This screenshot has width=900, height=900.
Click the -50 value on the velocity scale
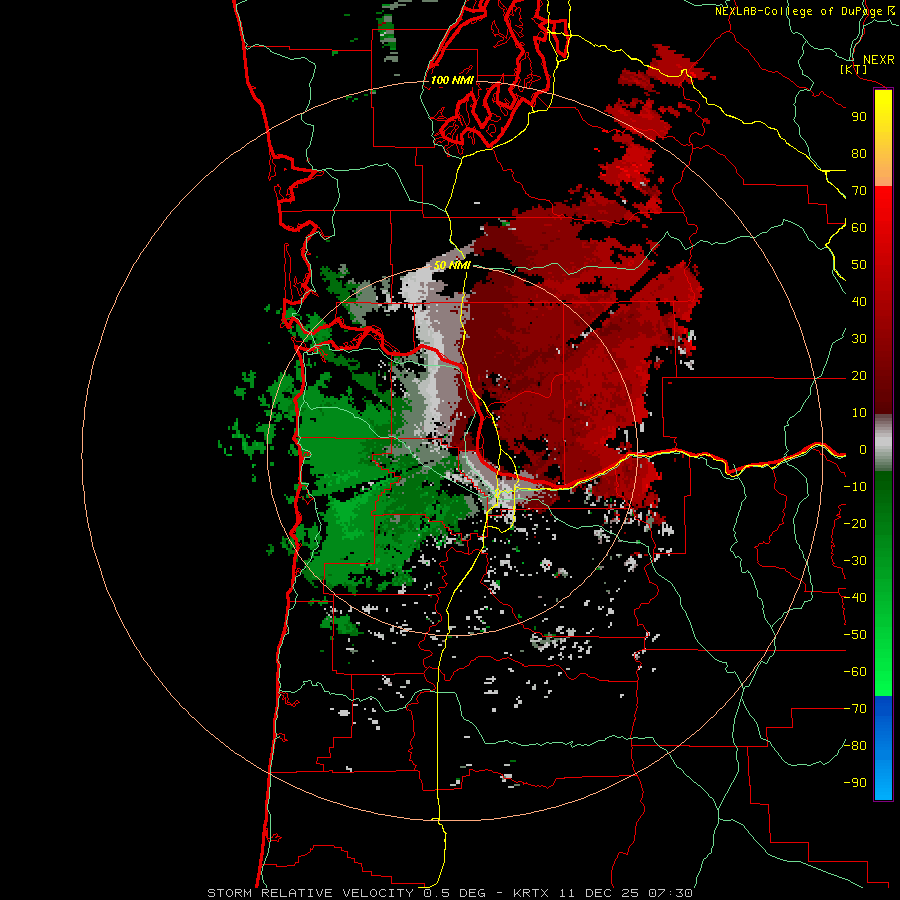click(855, 635)
